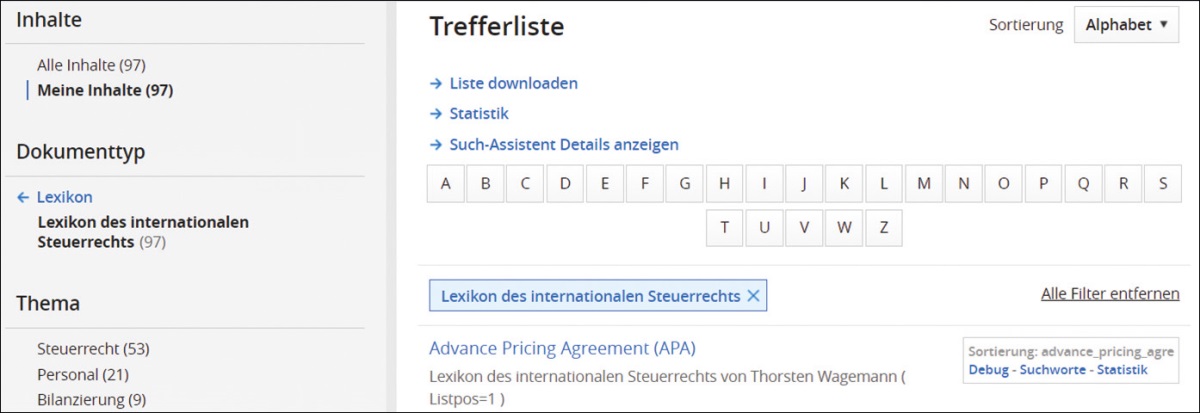Filter by Personal (21) topic
Image resolution: width=1200 pixels, height=413 pixels.
[83, 375]
